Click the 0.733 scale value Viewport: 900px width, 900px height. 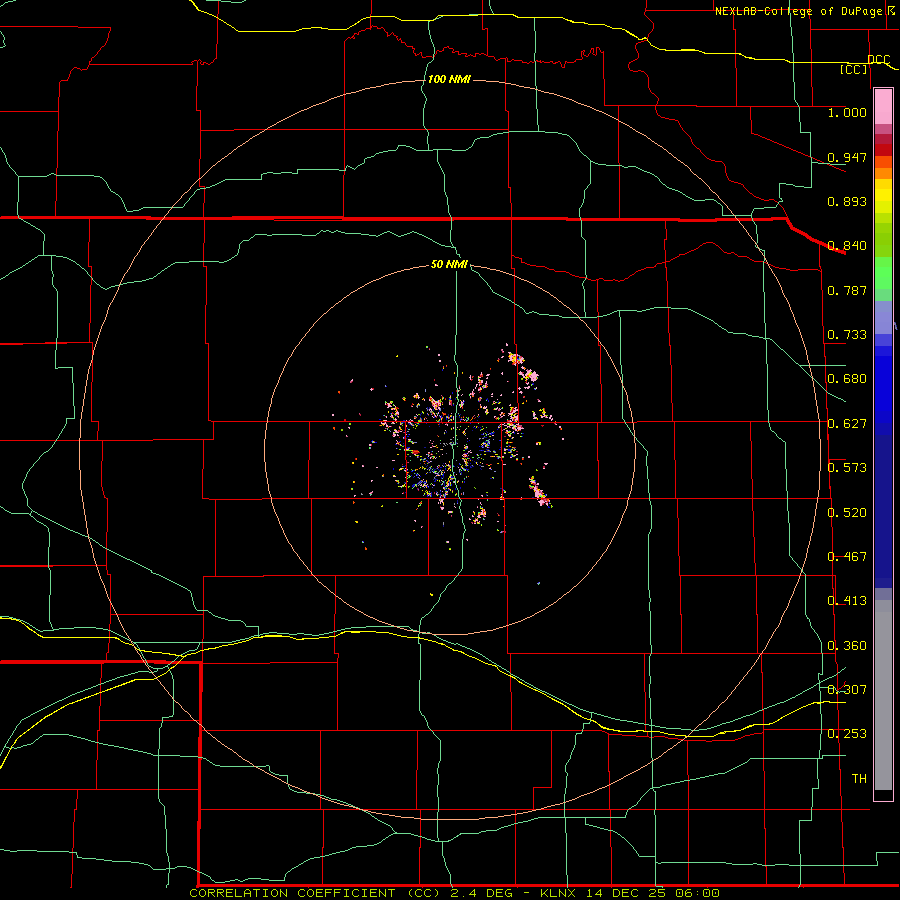[847, 335]
